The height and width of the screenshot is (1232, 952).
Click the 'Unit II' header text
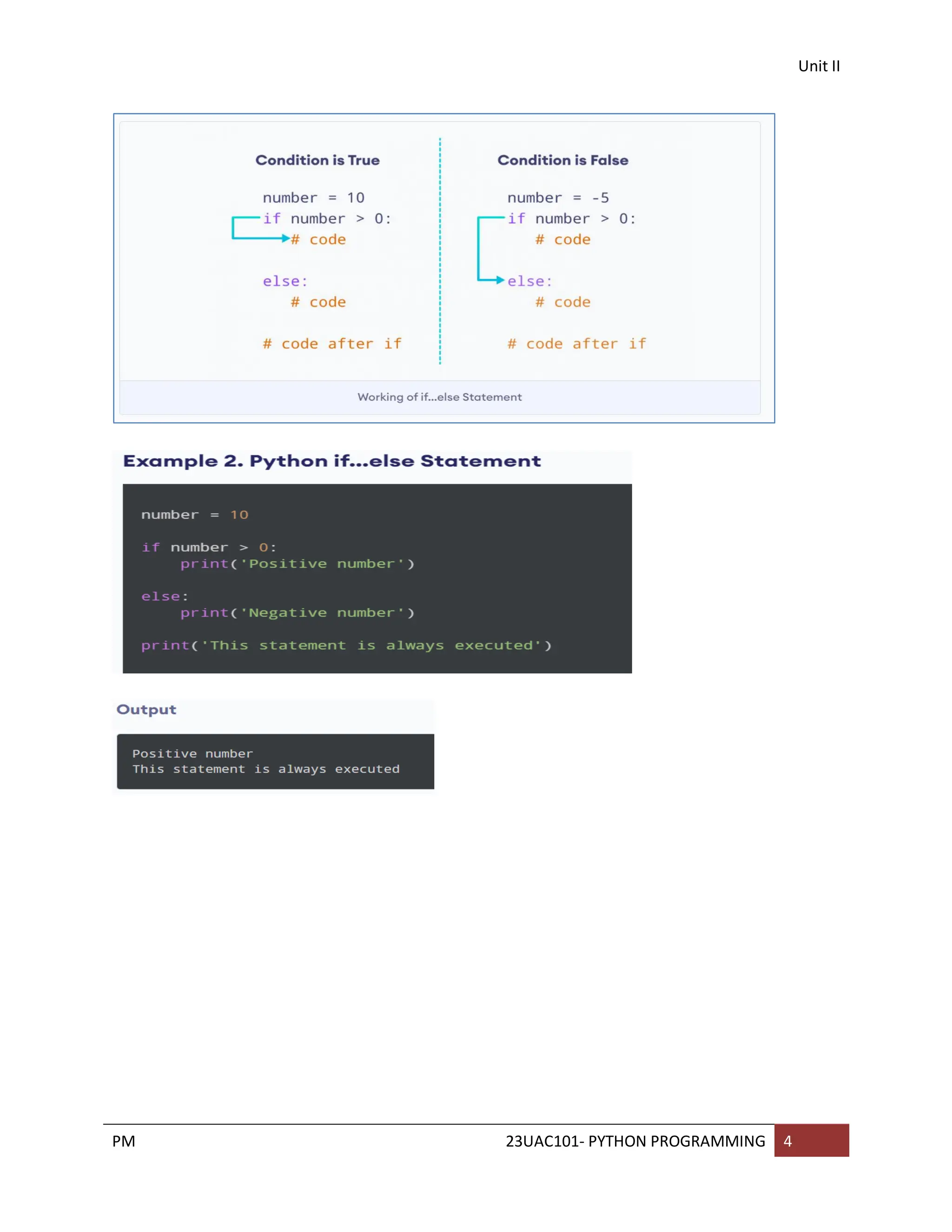pos(819,66)
